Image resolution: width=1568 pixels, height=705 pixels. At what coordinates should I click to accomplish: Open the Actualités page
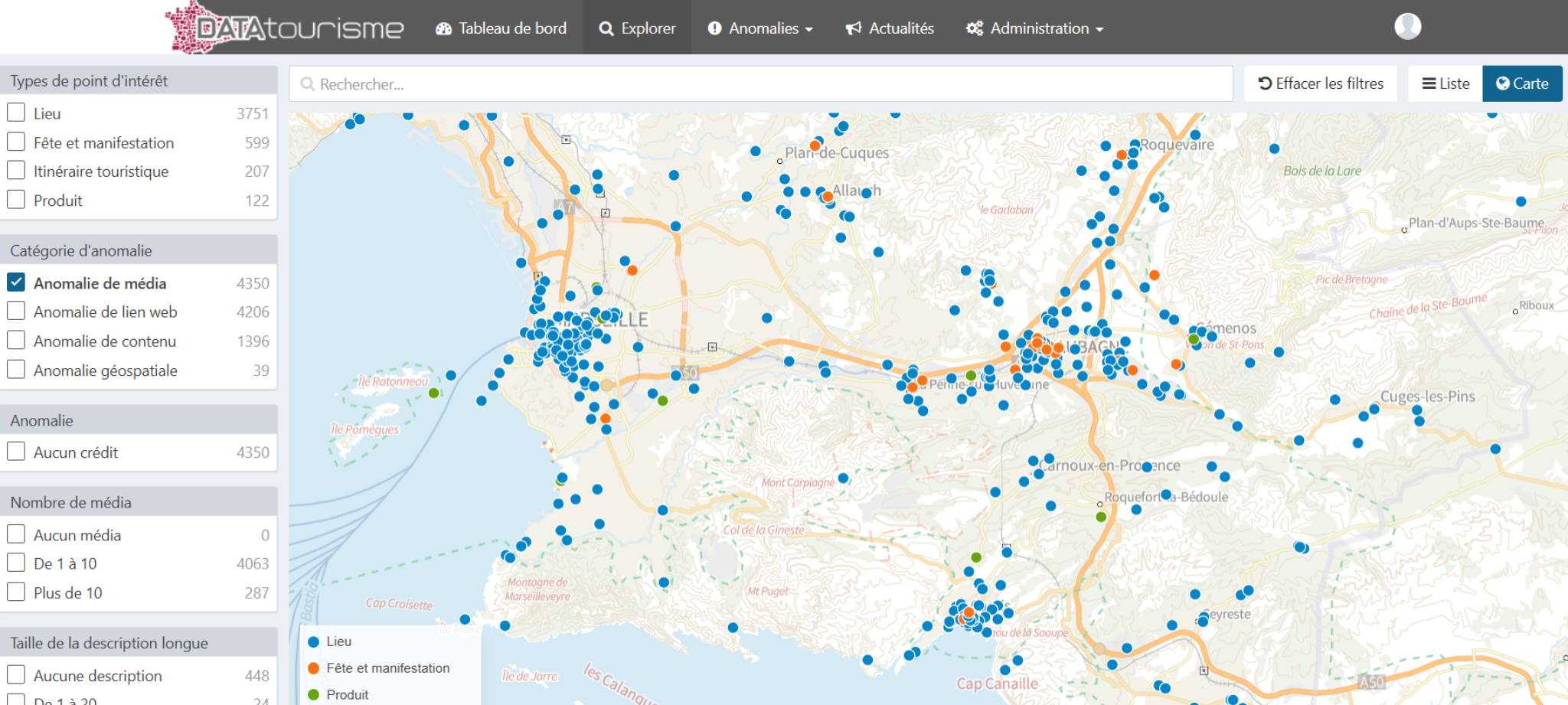coord(900,28)
